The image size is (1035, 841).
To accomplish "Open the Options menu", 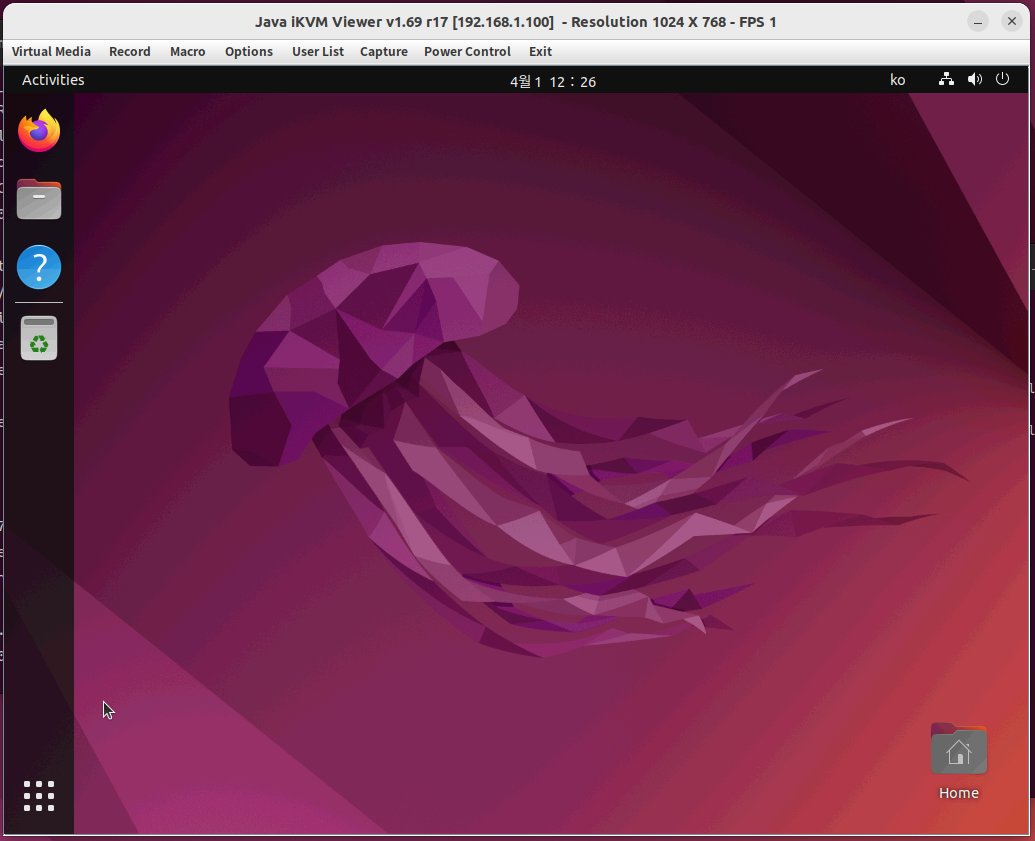I will pyautogui.click(x=248, y=51).
